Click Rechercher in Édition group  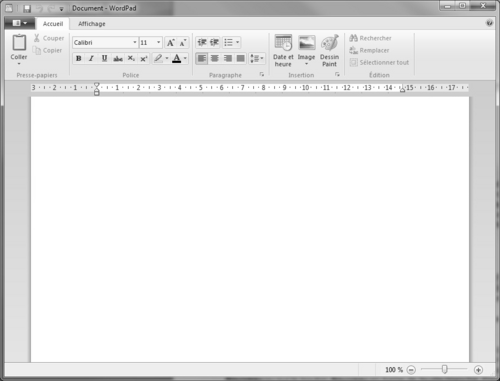(x=370, y=38)
